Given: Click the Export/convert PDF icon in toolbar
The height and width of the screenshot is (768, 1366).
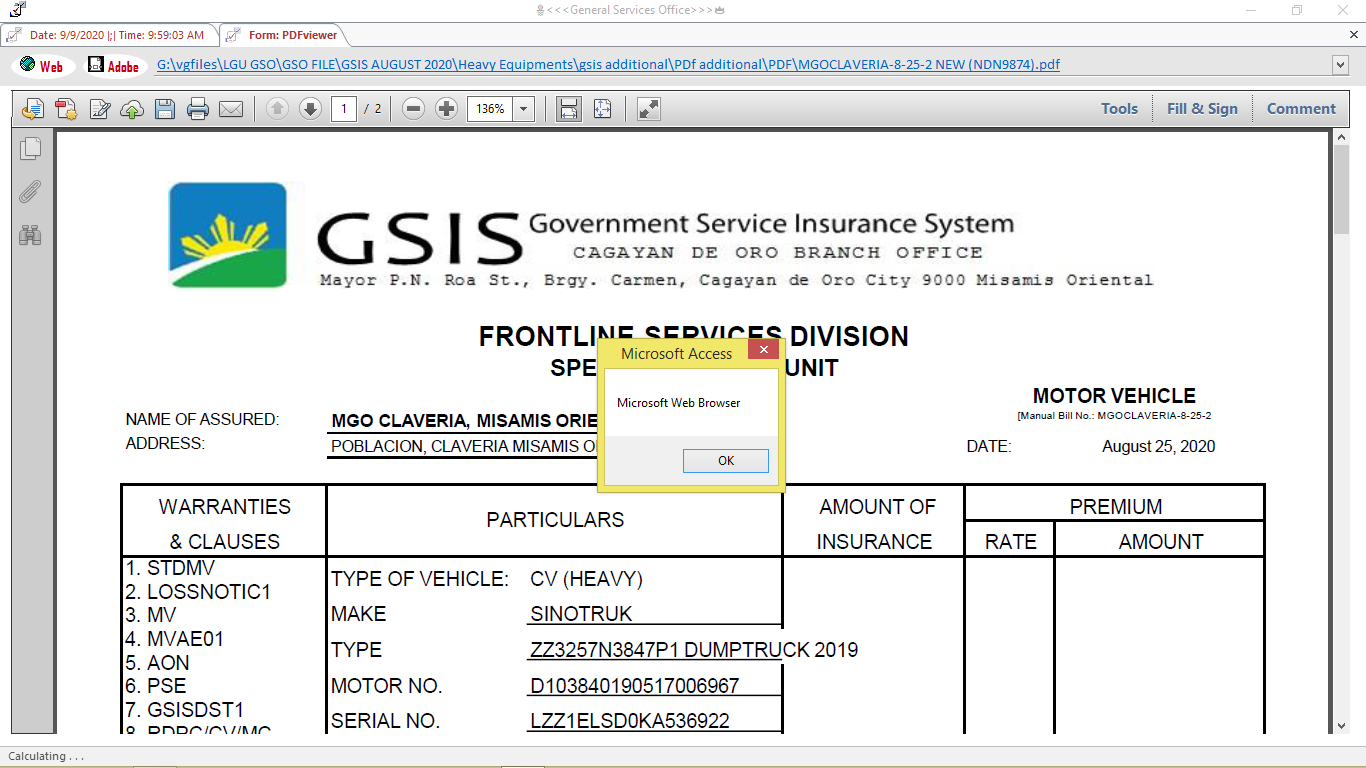Looking at the screenshot, I should point(33,109).
